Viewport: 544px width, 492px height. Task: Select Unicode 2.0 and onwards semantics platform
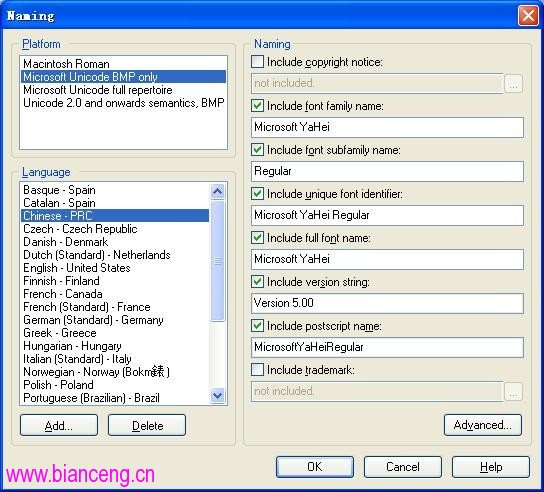(x=123, y=103)
